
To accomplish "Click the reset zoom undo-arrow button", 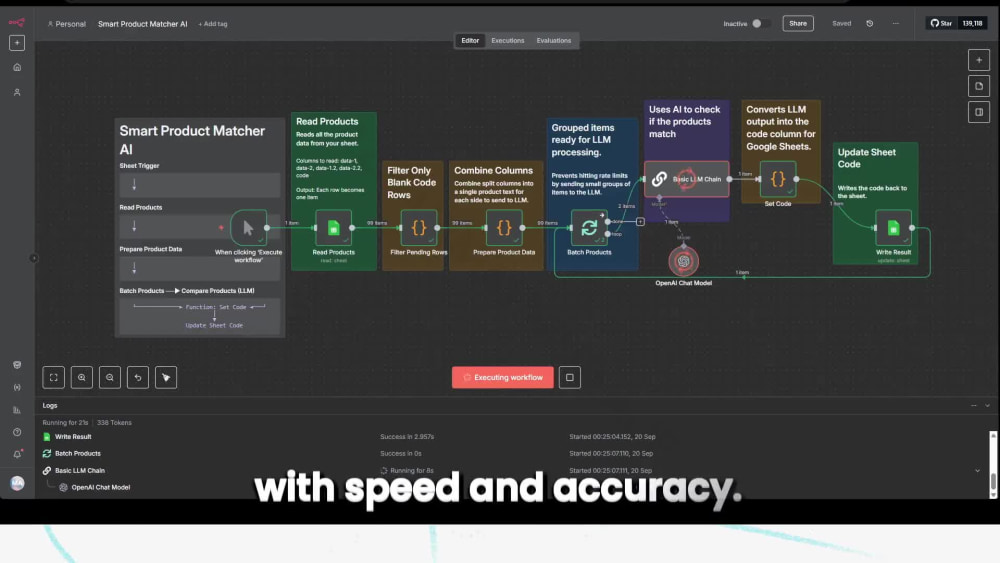I will (138, 377).
